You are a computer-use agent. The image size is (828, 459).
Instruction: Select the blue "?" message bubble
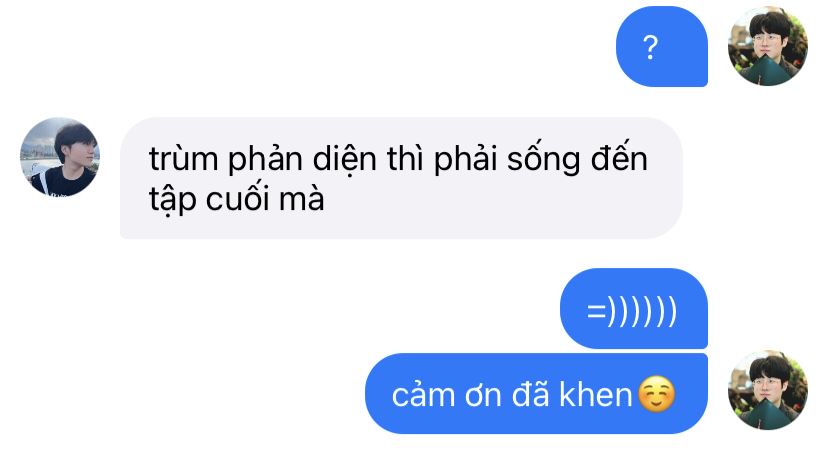[662, 46]
